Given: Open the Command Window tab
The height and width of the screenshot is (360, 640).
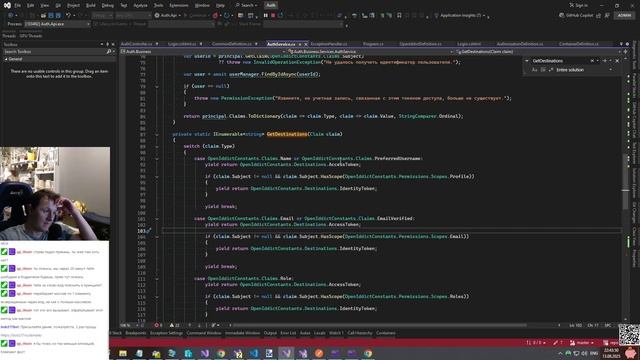Looking at the screenshot, I should 204,333.
